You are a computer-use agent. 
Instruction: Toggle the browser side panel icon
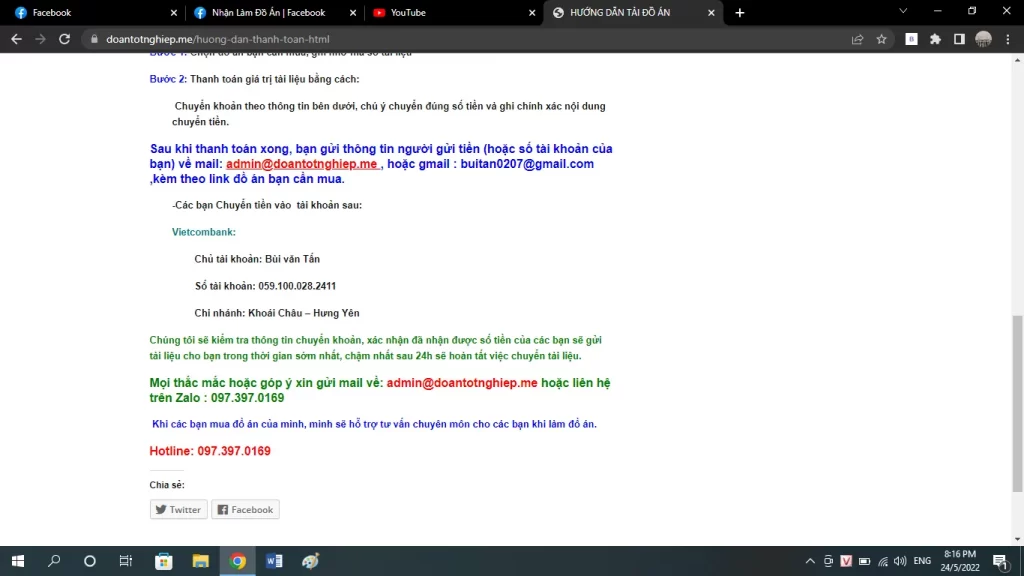pyautogui.click(x=959, y=39)
